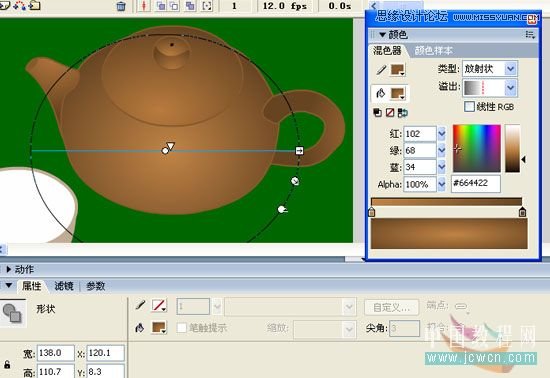Switch to the 滤镜 filters tab

point(64,286)
